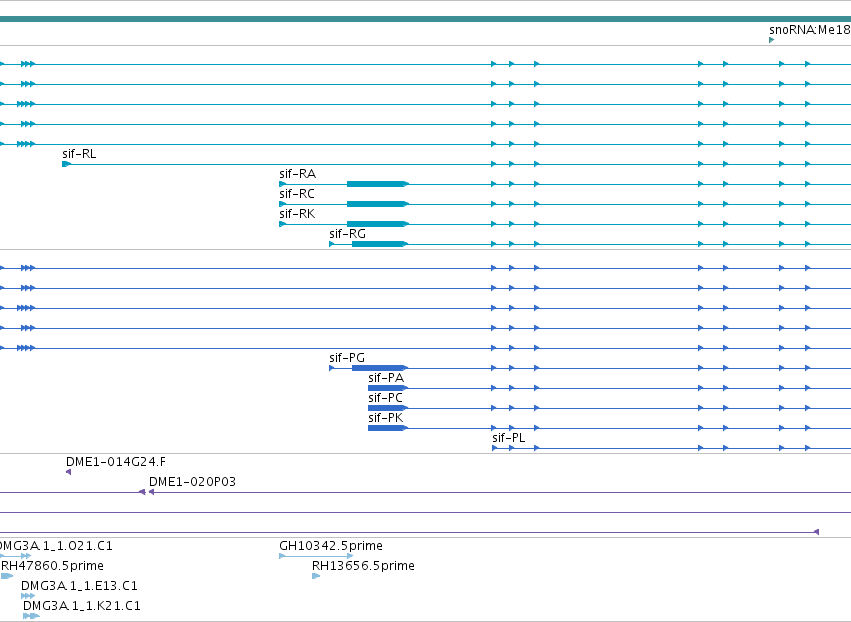Select the sif-PK protein label
The height and width of the screenshot is (622, 851).
[x=386, y=418]
